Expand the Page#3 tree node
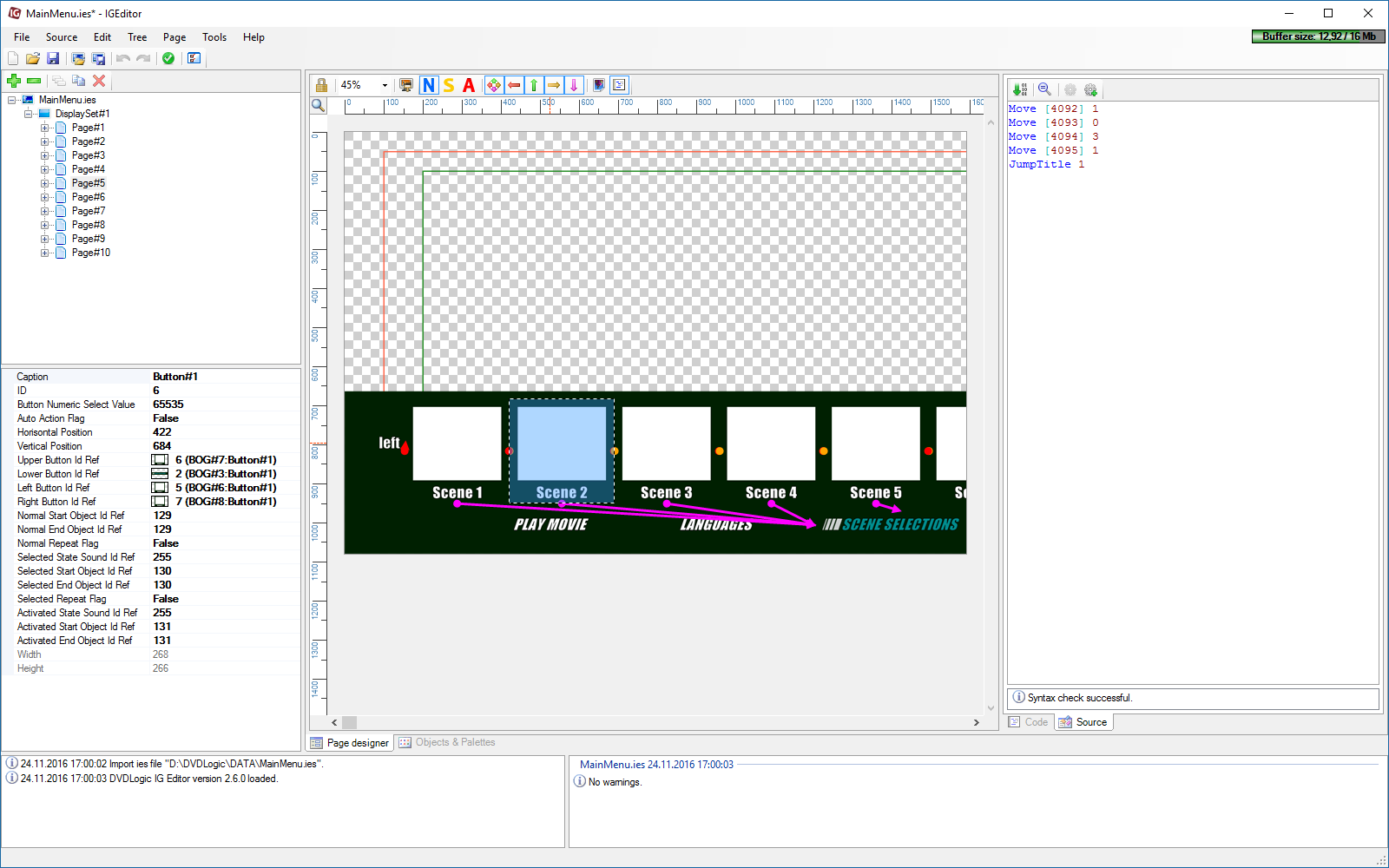 45,155
